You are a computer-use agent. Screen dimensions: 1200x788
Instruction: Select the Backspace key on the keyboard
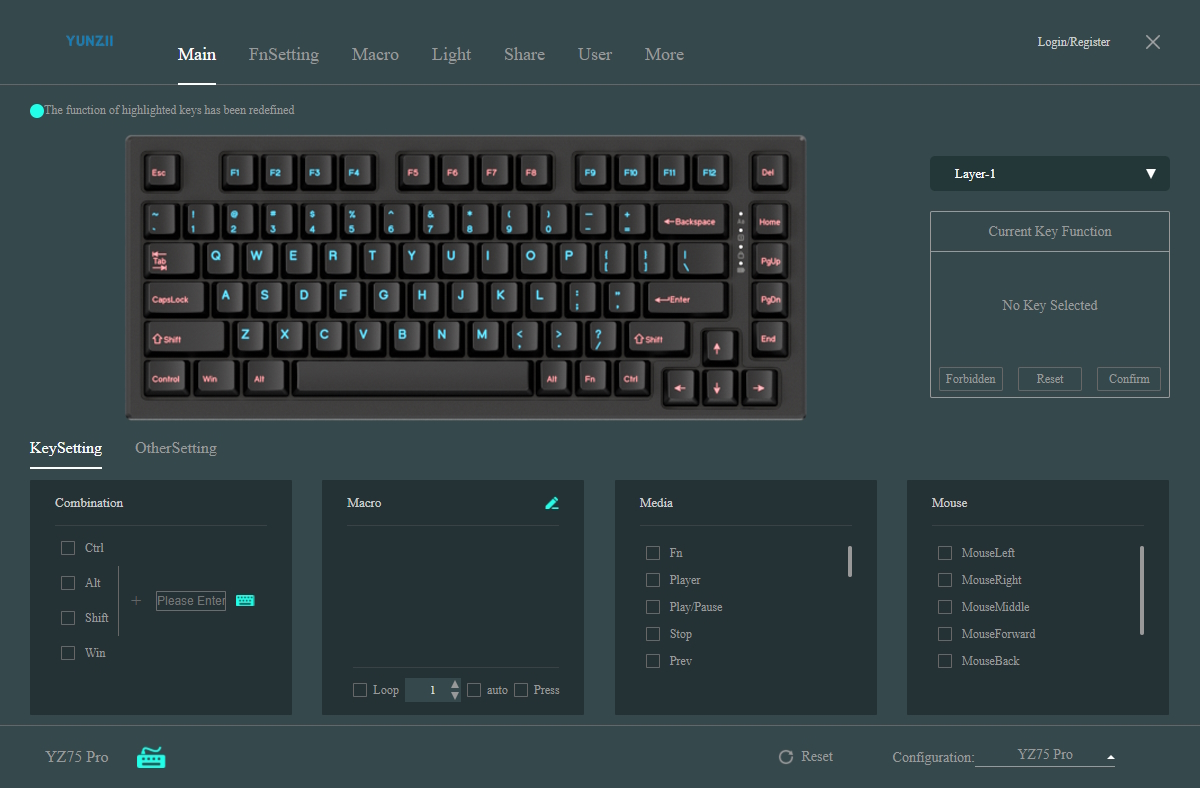[690, 221]
